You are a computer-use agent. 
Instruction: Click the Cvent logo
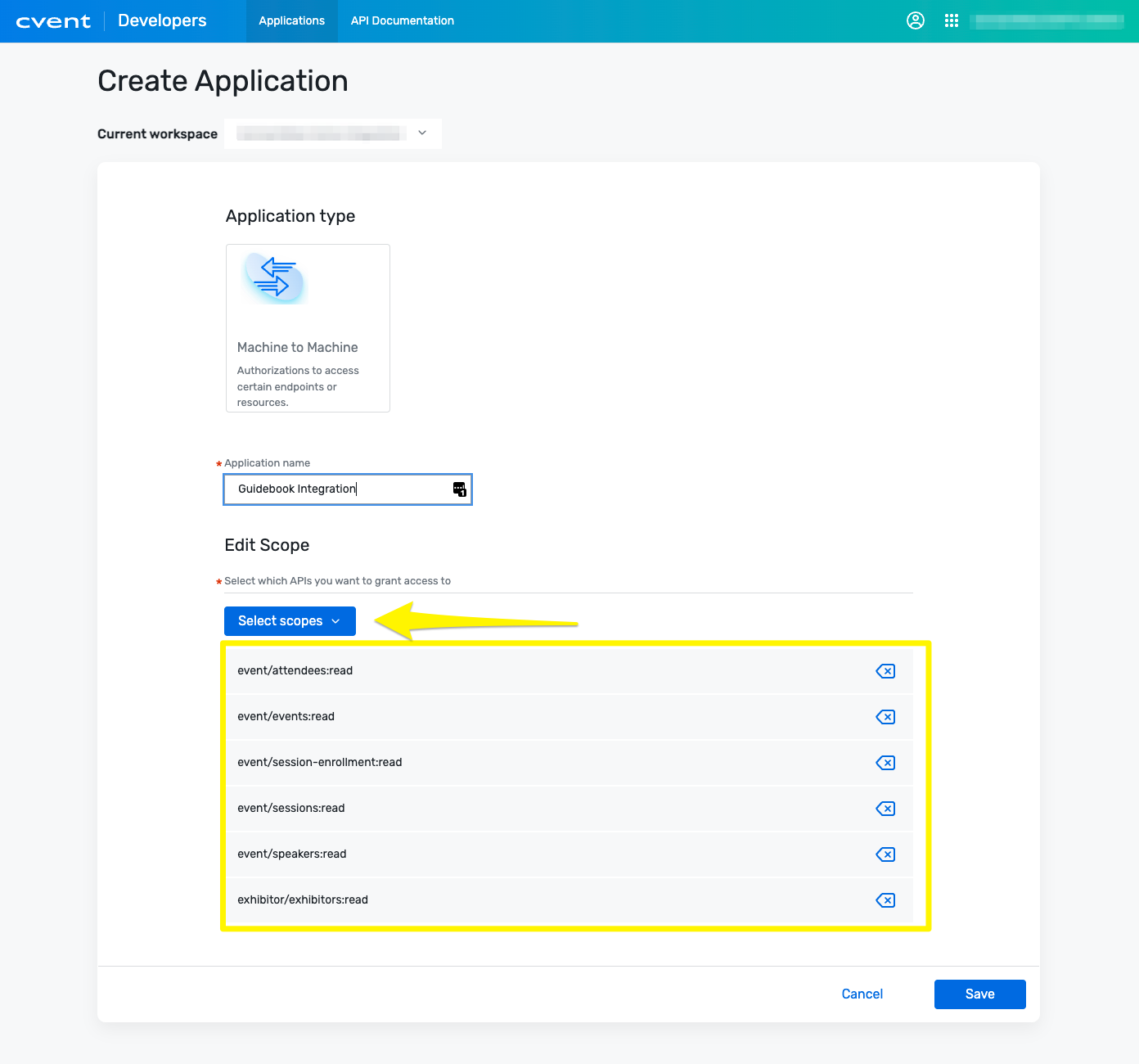click(x=53, y=21)
